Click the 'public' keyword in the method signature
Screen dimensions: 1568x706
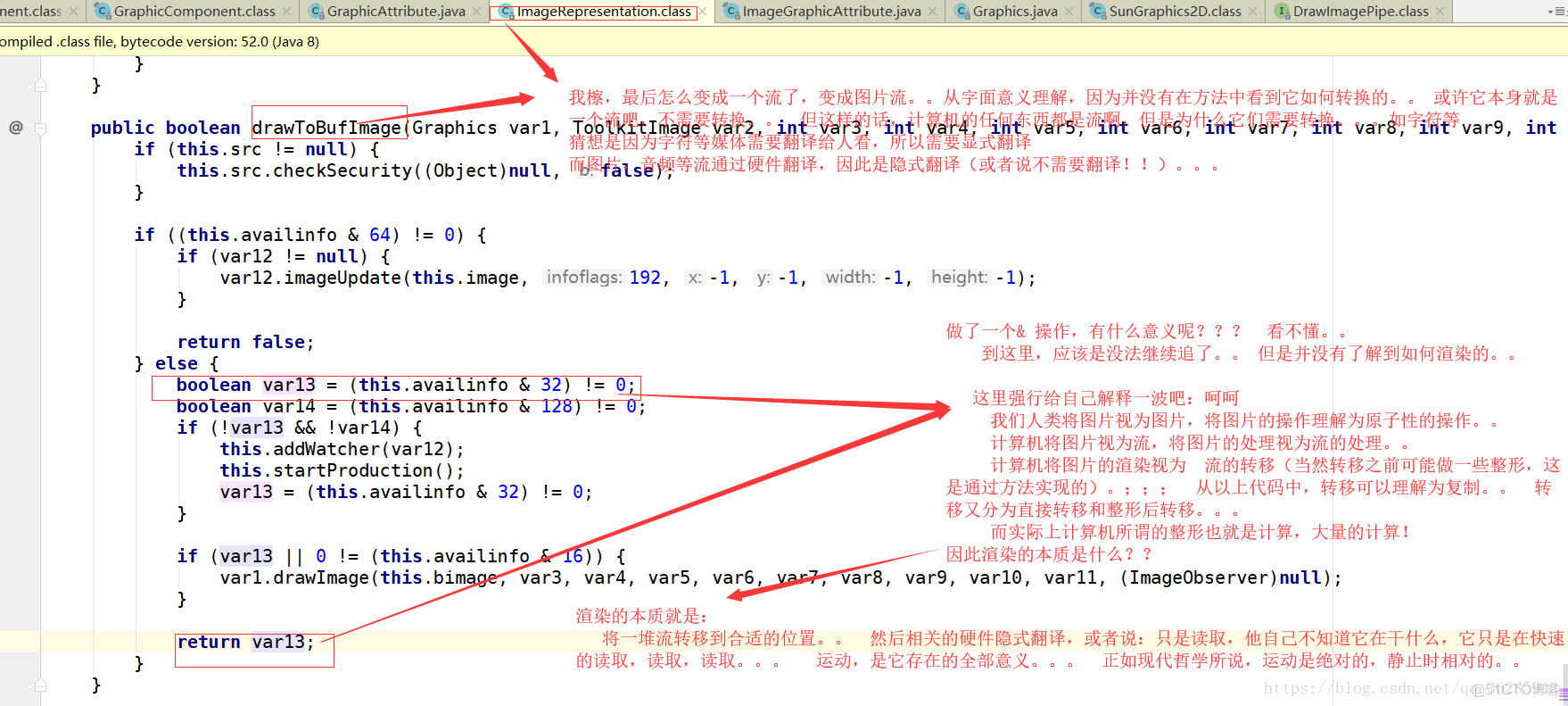pyautogui.click(x=122, y=128)
